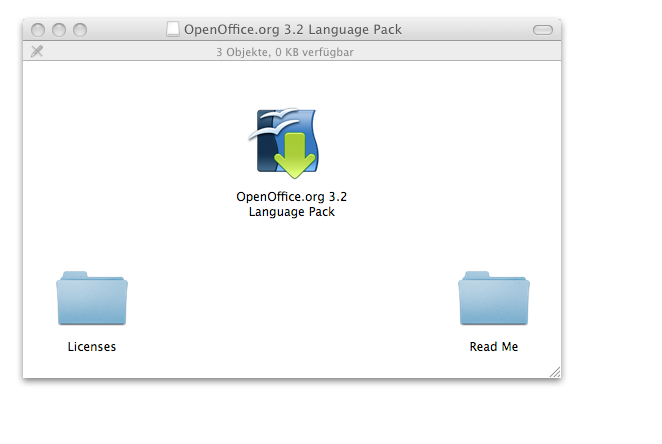Image resolution: width=662 pixels, height=444 pixels.
Task: Click the "OpenOffice.org 3.2 Language Pack" icon label
Action: point(291,204)
